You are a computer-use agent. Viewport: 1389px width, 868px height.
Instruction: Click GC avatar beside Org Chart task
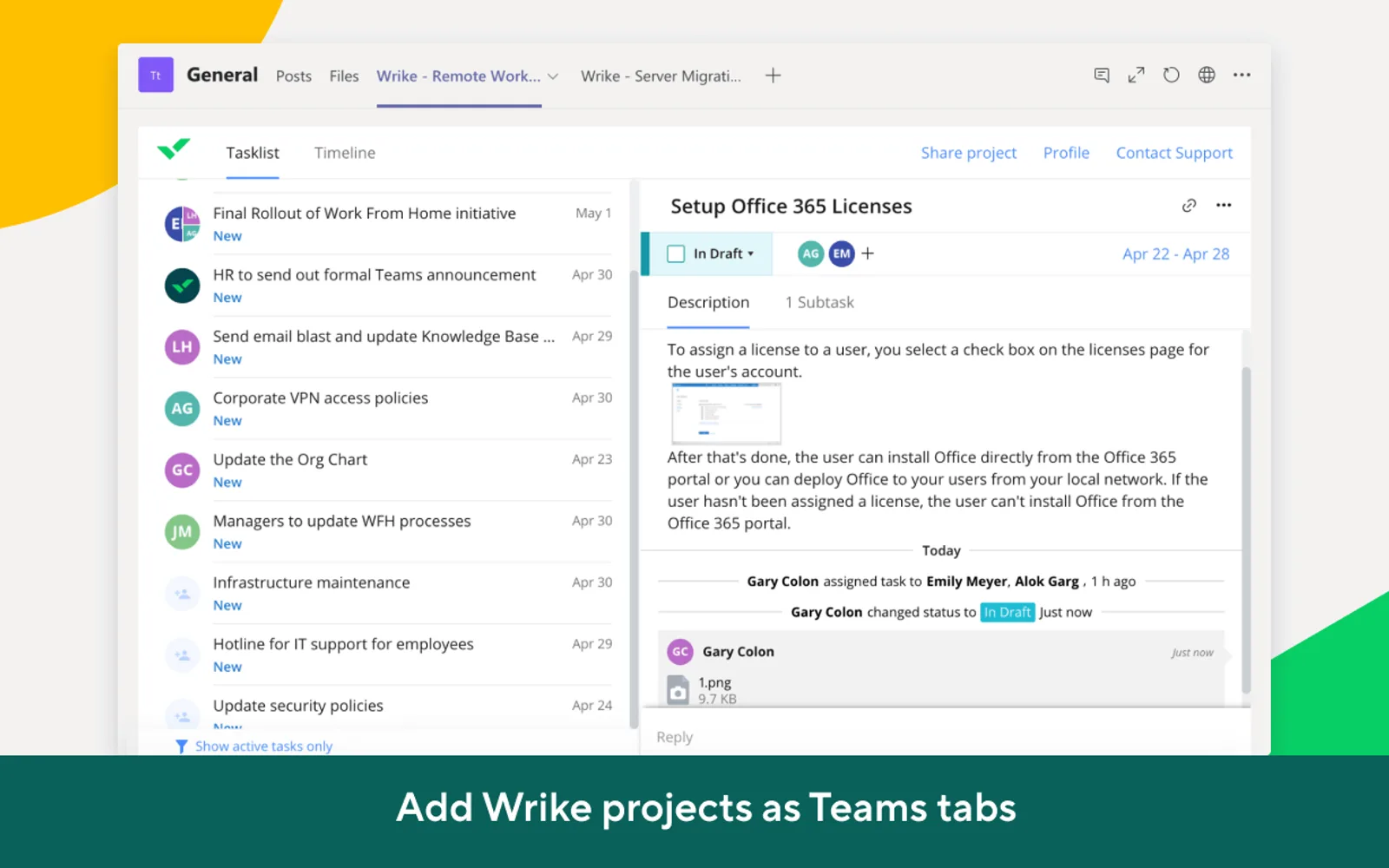[x=182, y=470]
